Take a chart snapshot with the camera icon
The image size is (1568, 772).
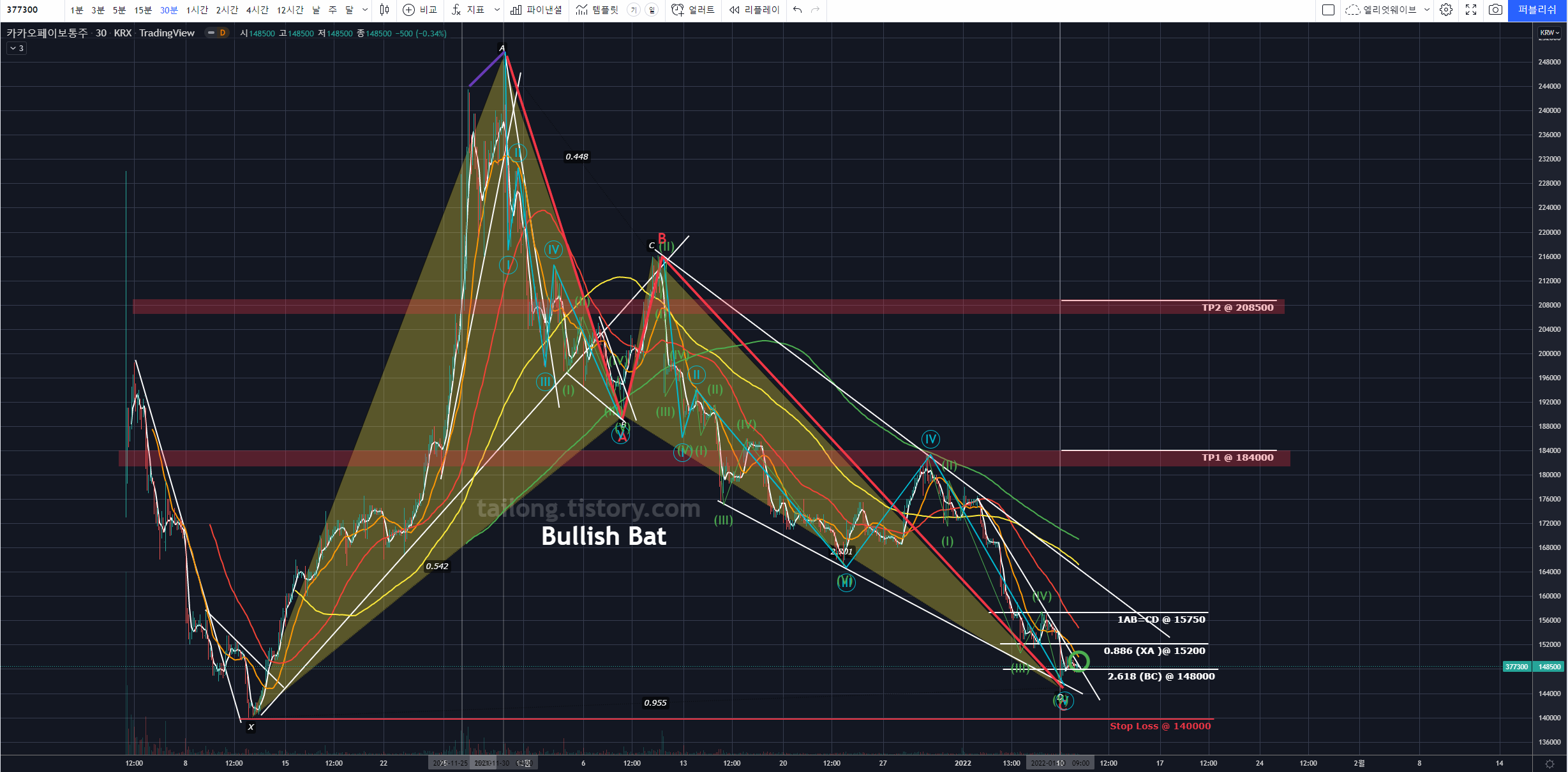click(1495, 10)
